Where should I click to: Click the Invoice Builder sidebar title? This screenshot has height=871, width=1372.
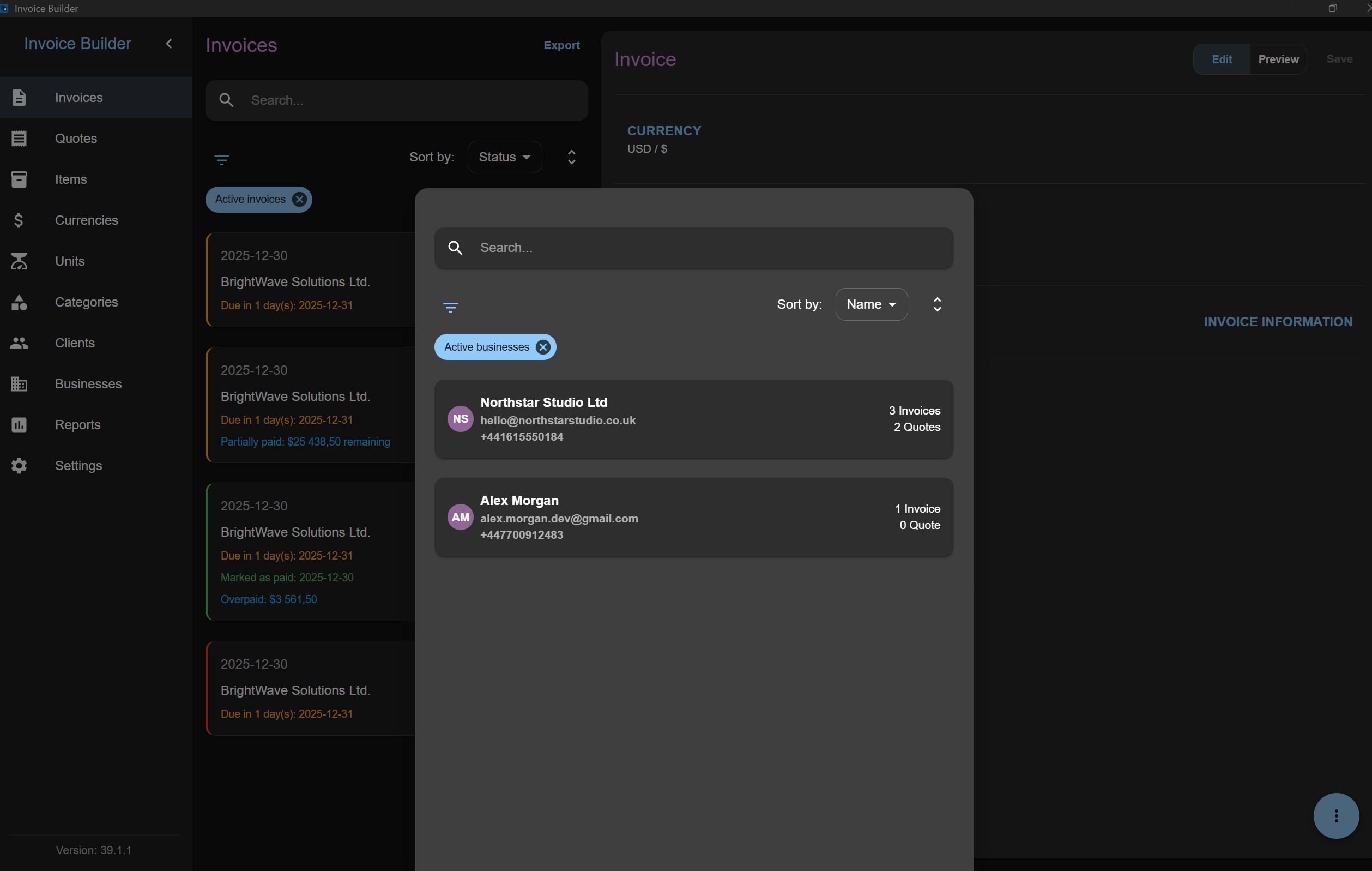pos(77,44)
